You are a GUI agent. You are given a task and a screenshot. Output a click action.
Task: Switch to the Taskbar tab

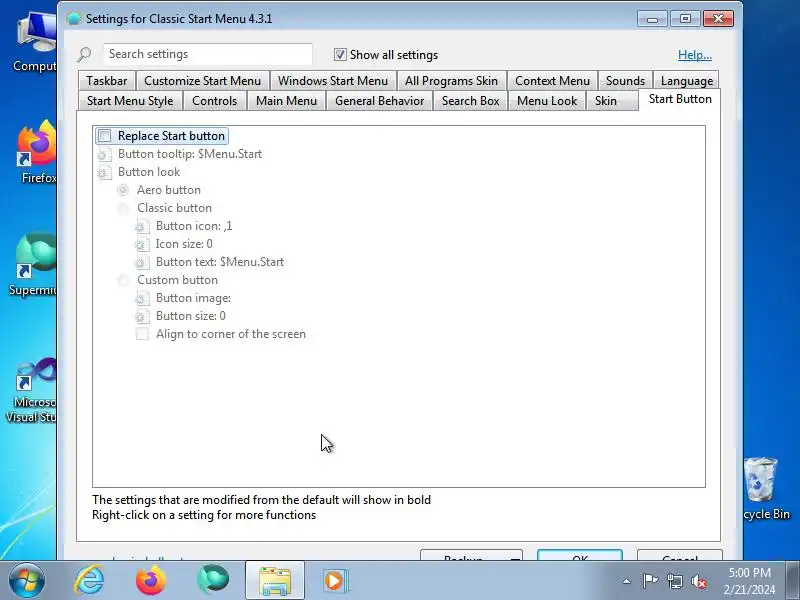[x=107, y=81]
